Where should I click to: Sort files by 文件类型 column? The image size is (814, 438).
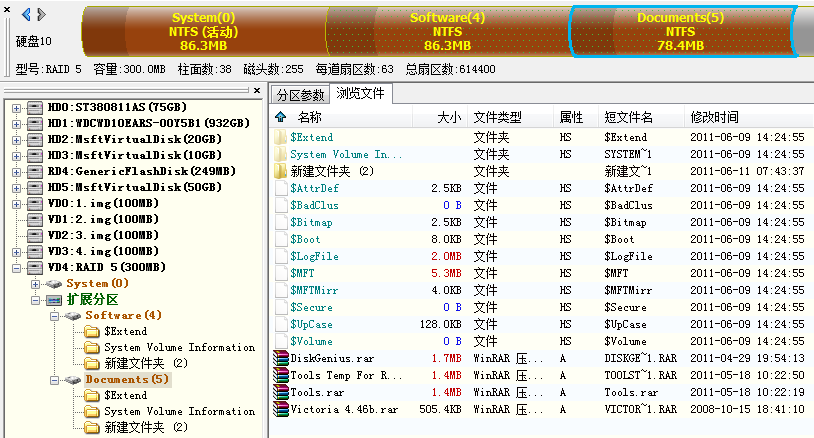pos(497,117)
